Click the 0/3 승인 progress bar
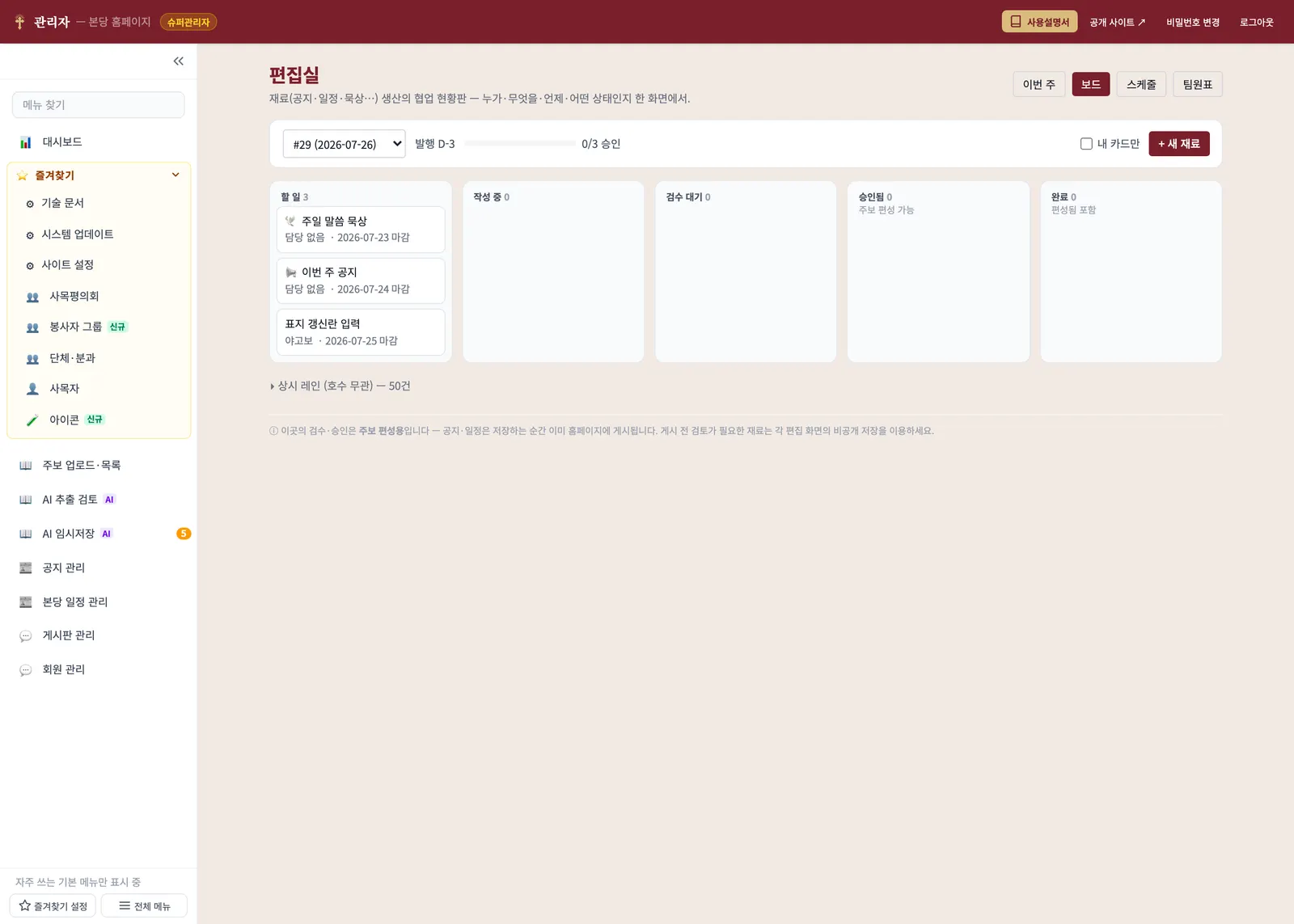 tap(520, 143)
